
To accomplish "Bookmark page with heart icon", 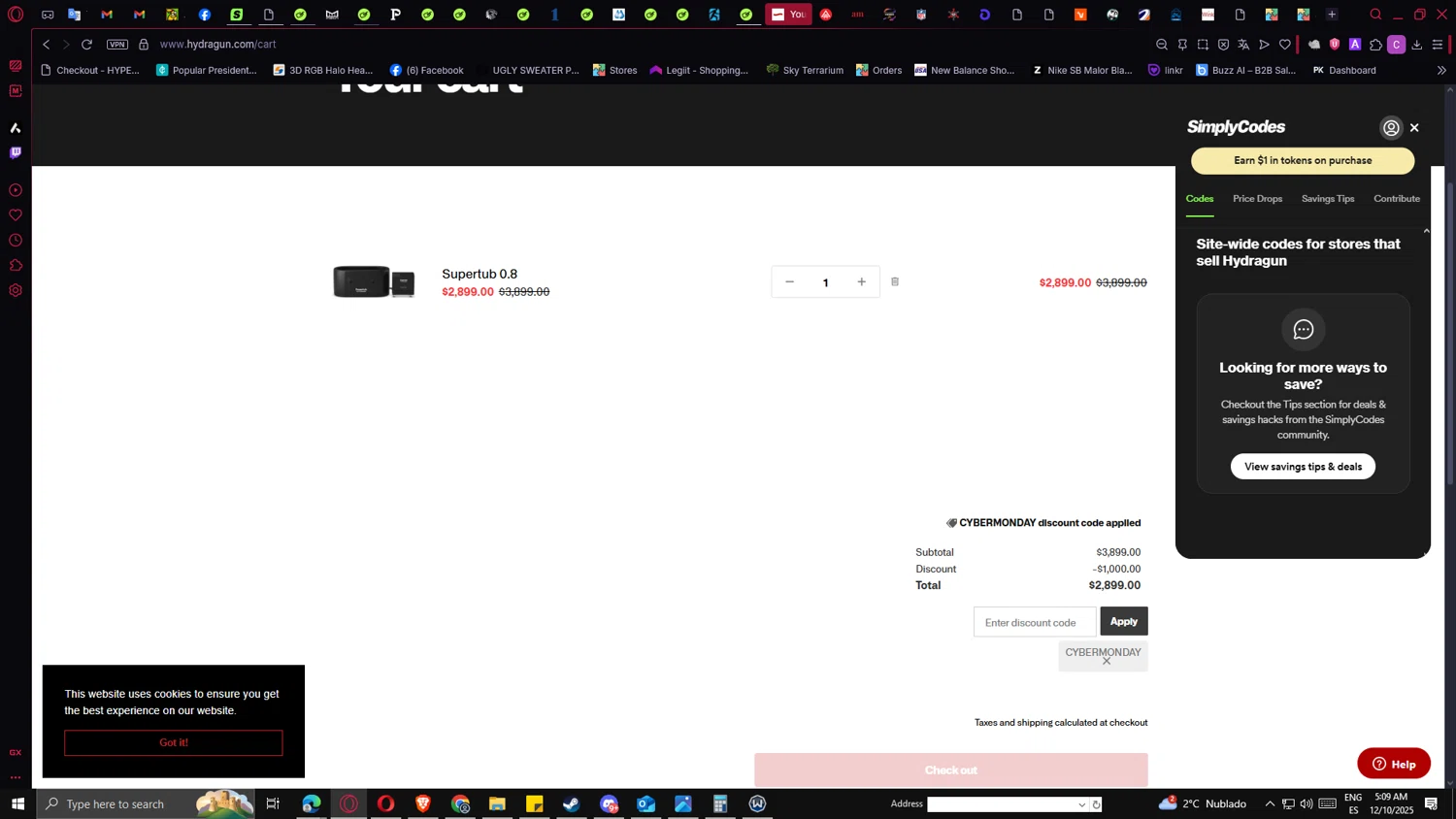I will pos(1285,45).
